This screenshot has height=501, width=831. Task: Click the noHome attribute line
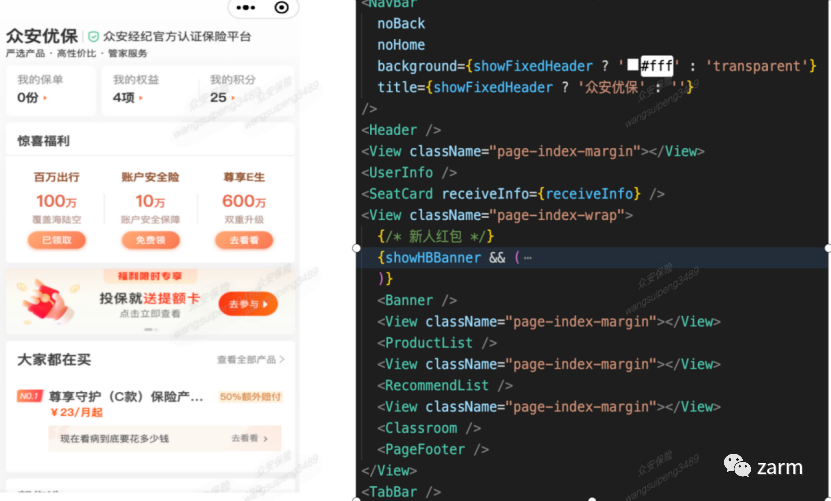coord(401,45)
